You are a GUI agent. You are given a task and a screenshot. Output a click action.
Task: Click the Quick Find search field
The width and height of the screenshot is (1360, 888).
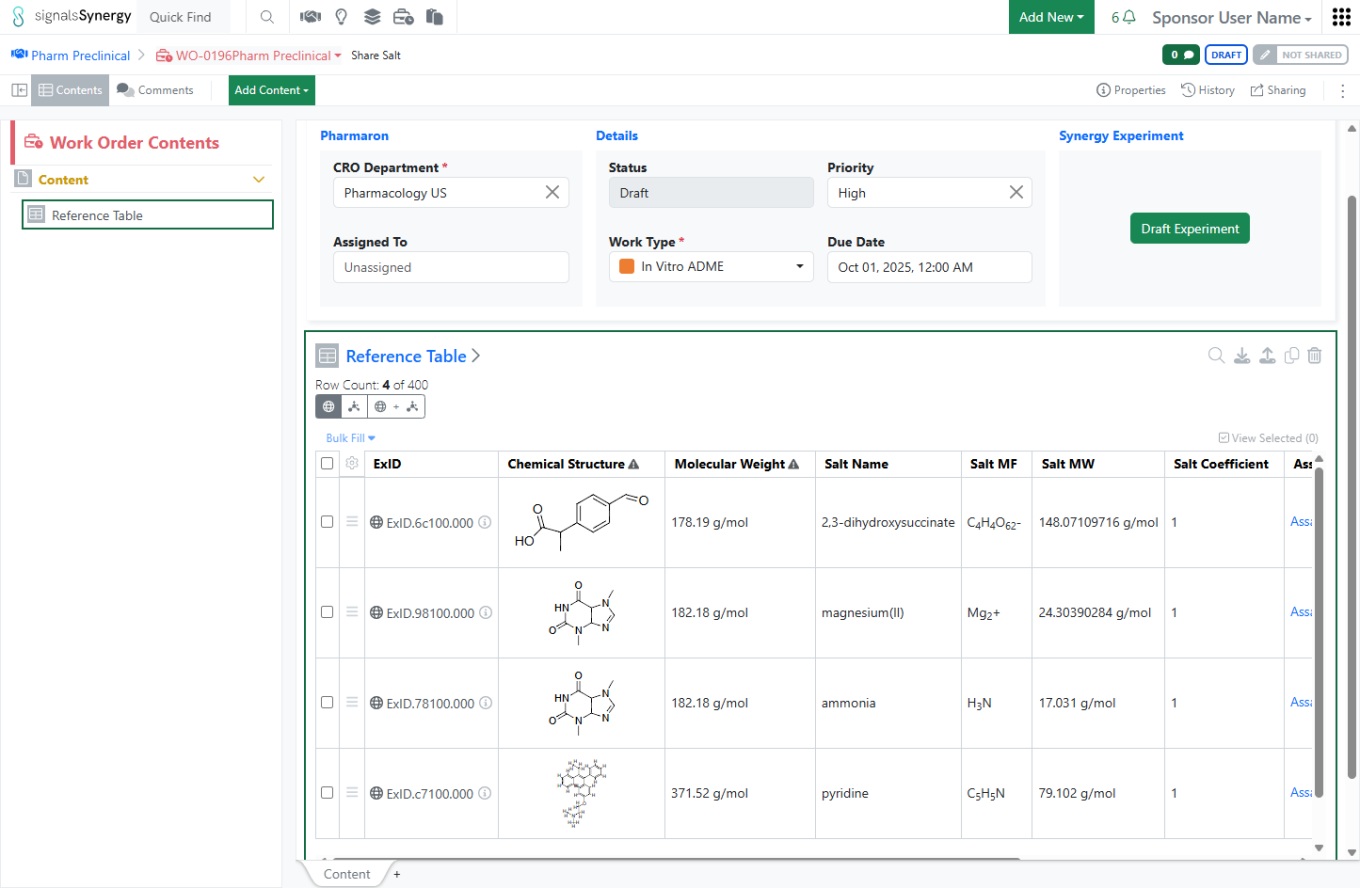182,17
